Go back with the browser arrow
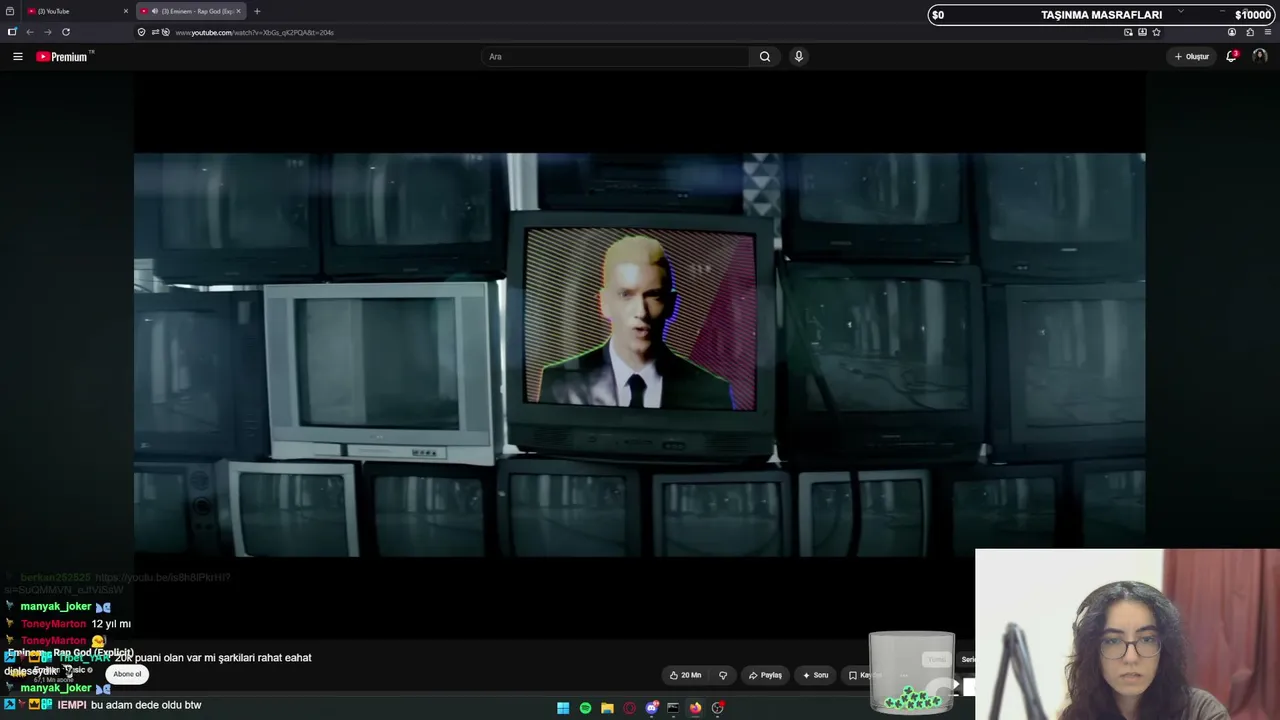Screen dimensions: 1280x720 [x=30, y=32]
